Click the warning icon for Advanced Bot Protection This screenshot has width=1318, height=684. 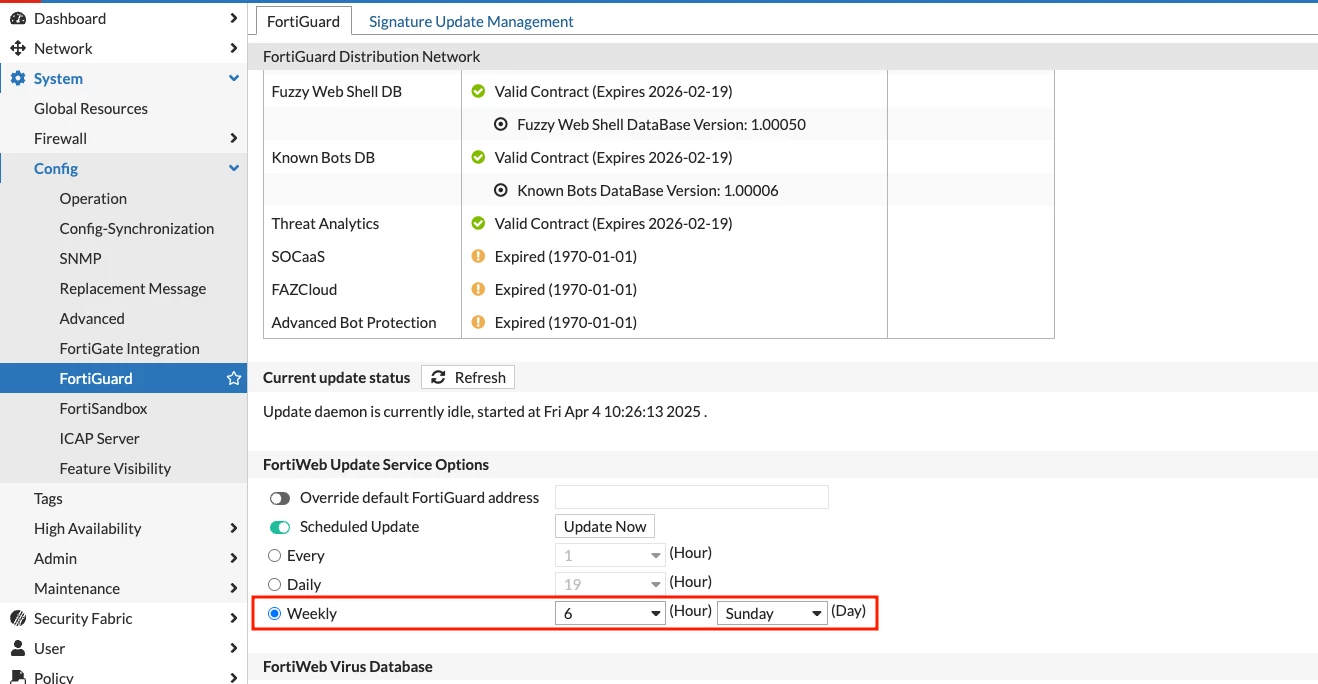(x=478, y=322)
